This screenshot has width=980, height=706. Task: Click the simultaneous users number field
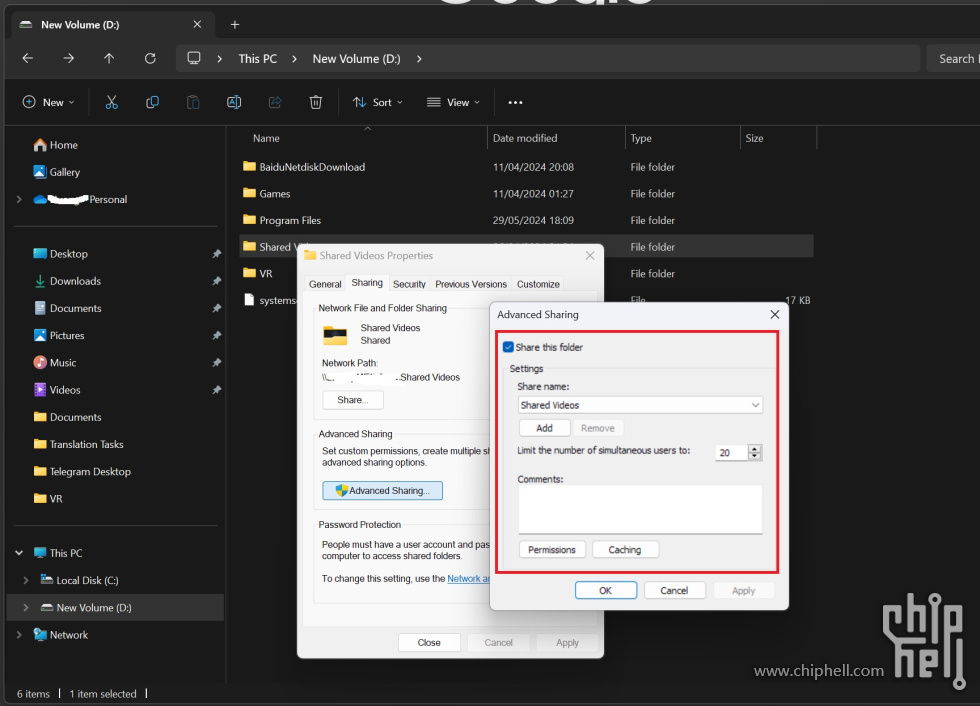click(x=732, y=452)
